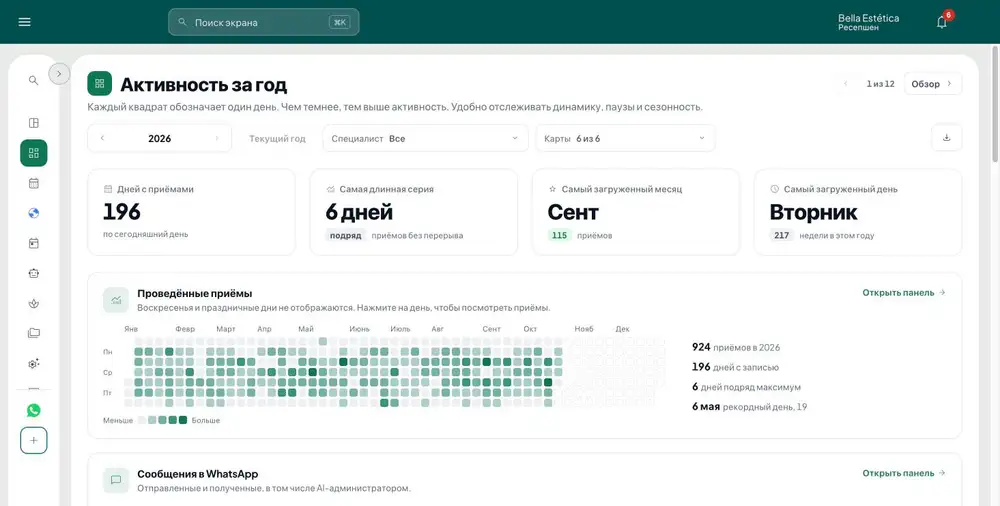The width and height of the screenshot is (1000, 506).
Task: Click the download export icon button
Action: coord(946,138)
